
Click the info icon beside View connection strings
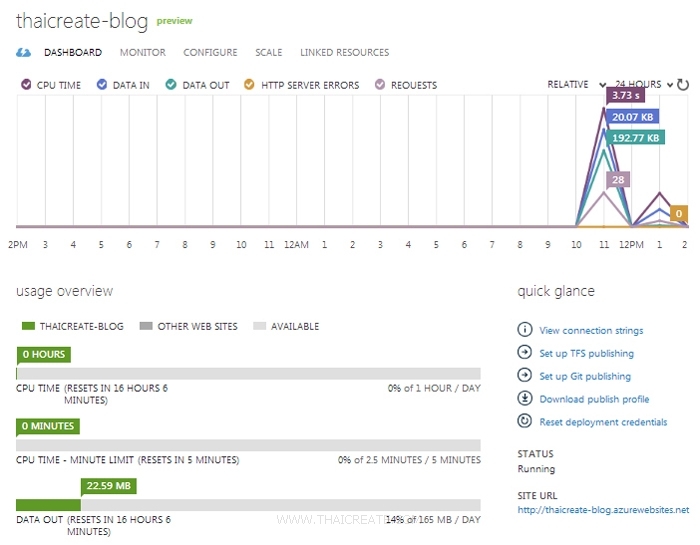coord(525,329)
